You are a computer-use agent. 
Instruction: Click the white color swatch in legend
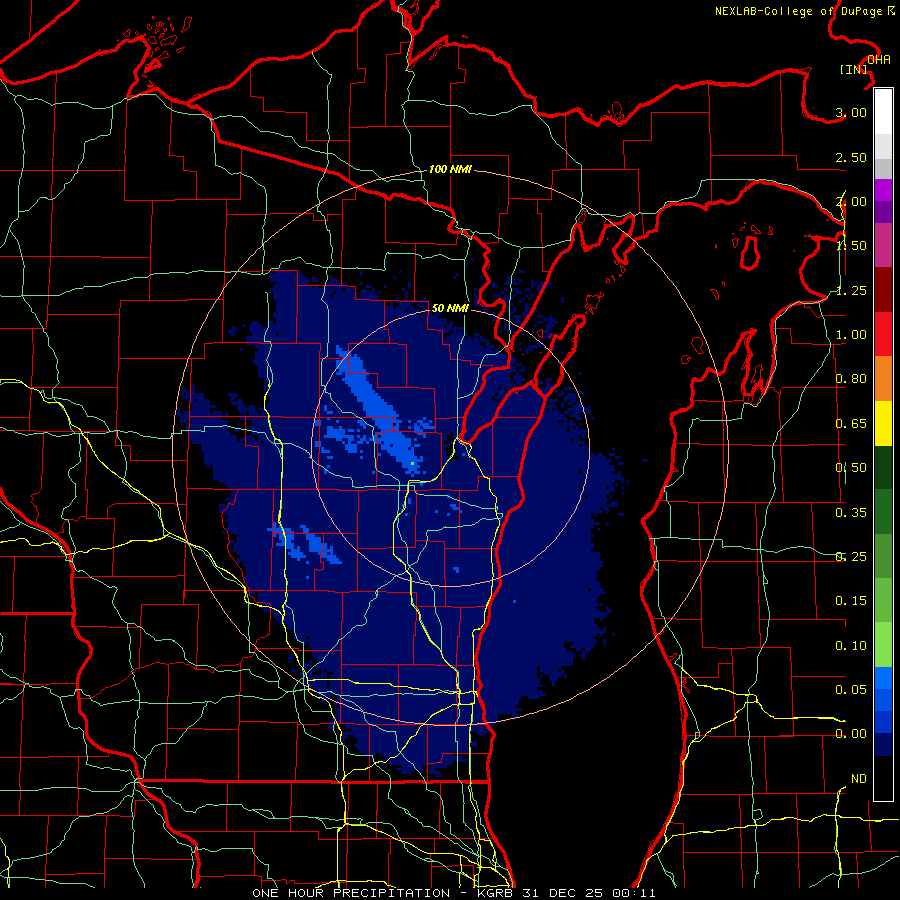pyautogui.click(x=883, y=112)
